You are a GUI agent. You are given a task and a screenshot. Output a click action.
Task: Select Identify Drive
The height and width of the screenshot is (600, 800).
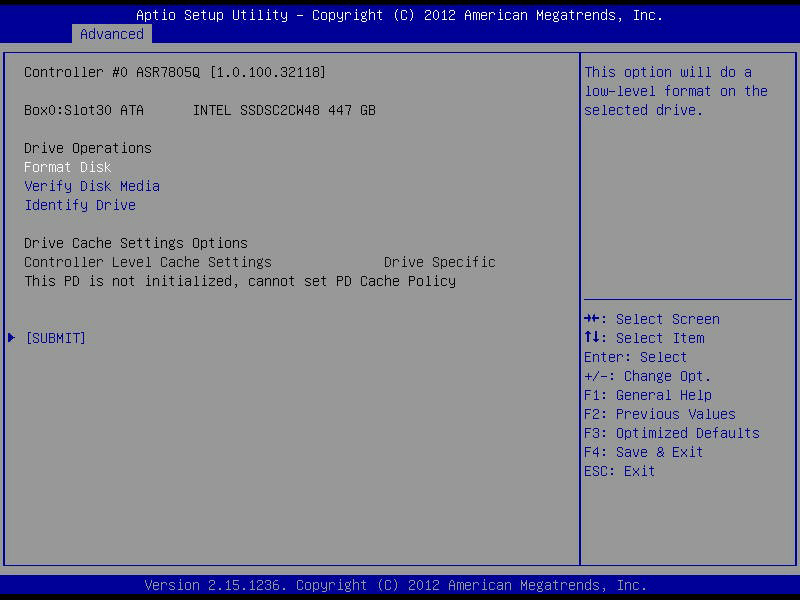(80, 205)
